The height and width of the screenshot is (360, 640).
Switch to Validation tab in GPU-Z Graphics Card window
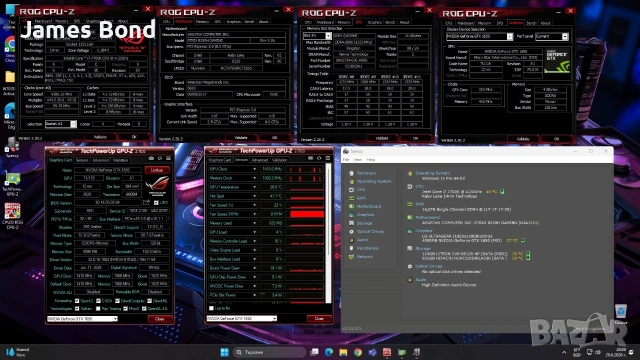[x=120, y=160]
